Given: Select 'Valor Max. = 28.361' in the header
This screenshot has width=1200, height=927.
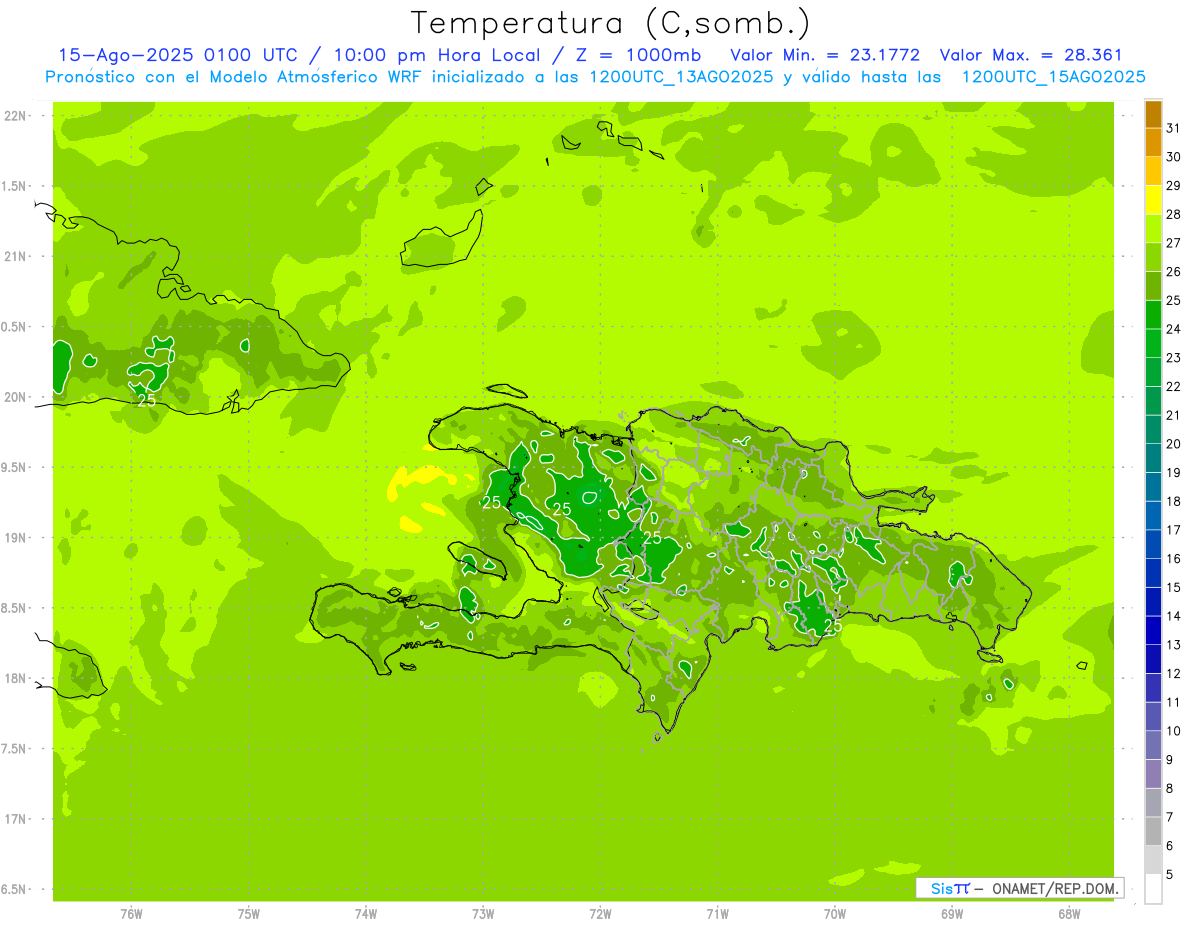Looking at the screenshot, I should (x=1031, y=55).
